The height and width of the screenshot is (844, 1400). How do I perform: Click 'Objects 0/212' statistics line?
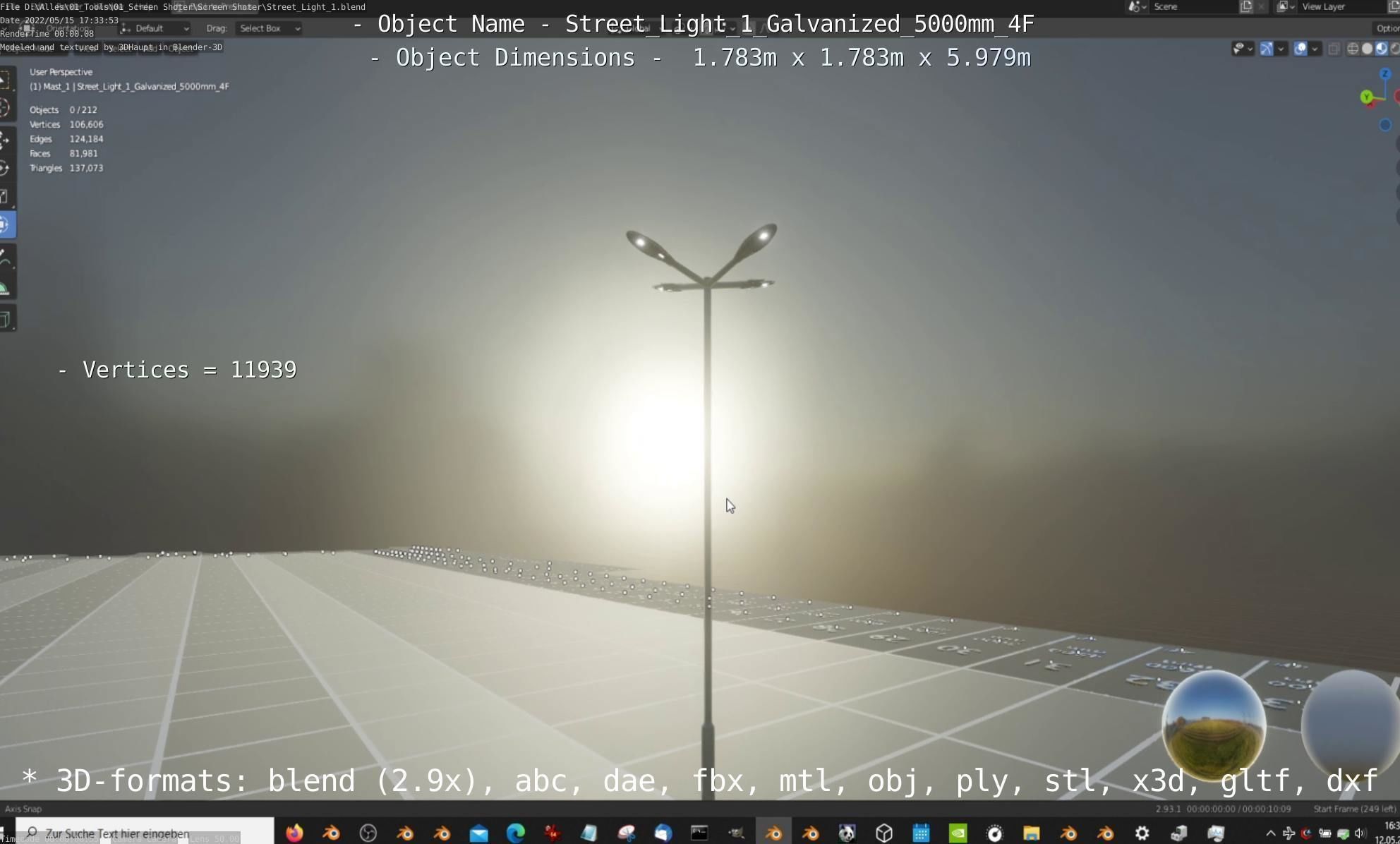[64, 110]
